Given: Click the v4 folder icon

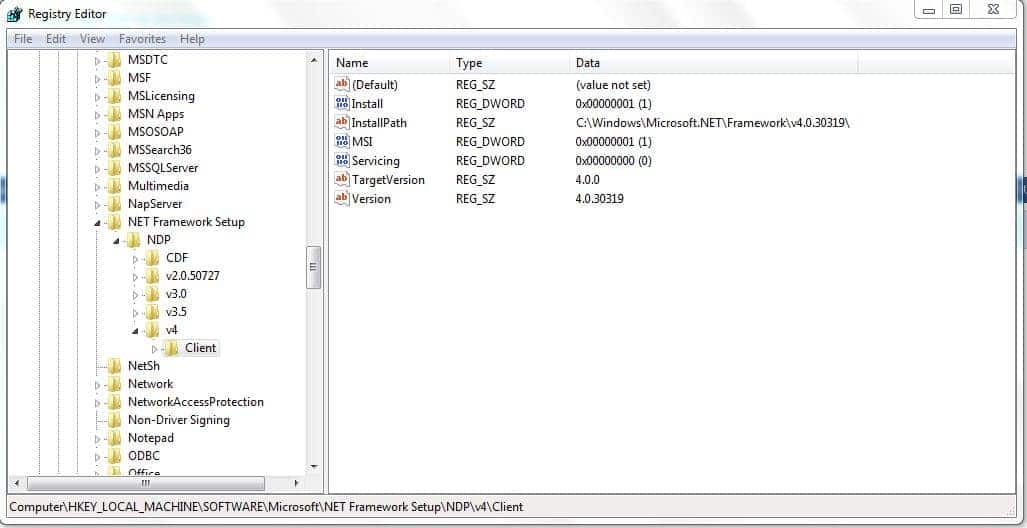Looking at the screenshot, I should pyautogui.click(x=153, y=330).
